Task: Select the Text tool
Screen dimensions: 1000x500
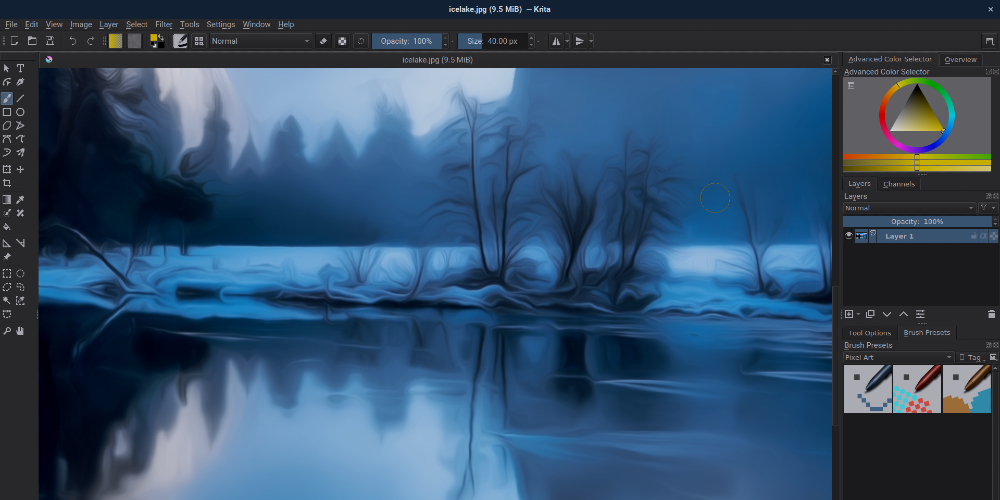Action: click(x=20, y=68)
